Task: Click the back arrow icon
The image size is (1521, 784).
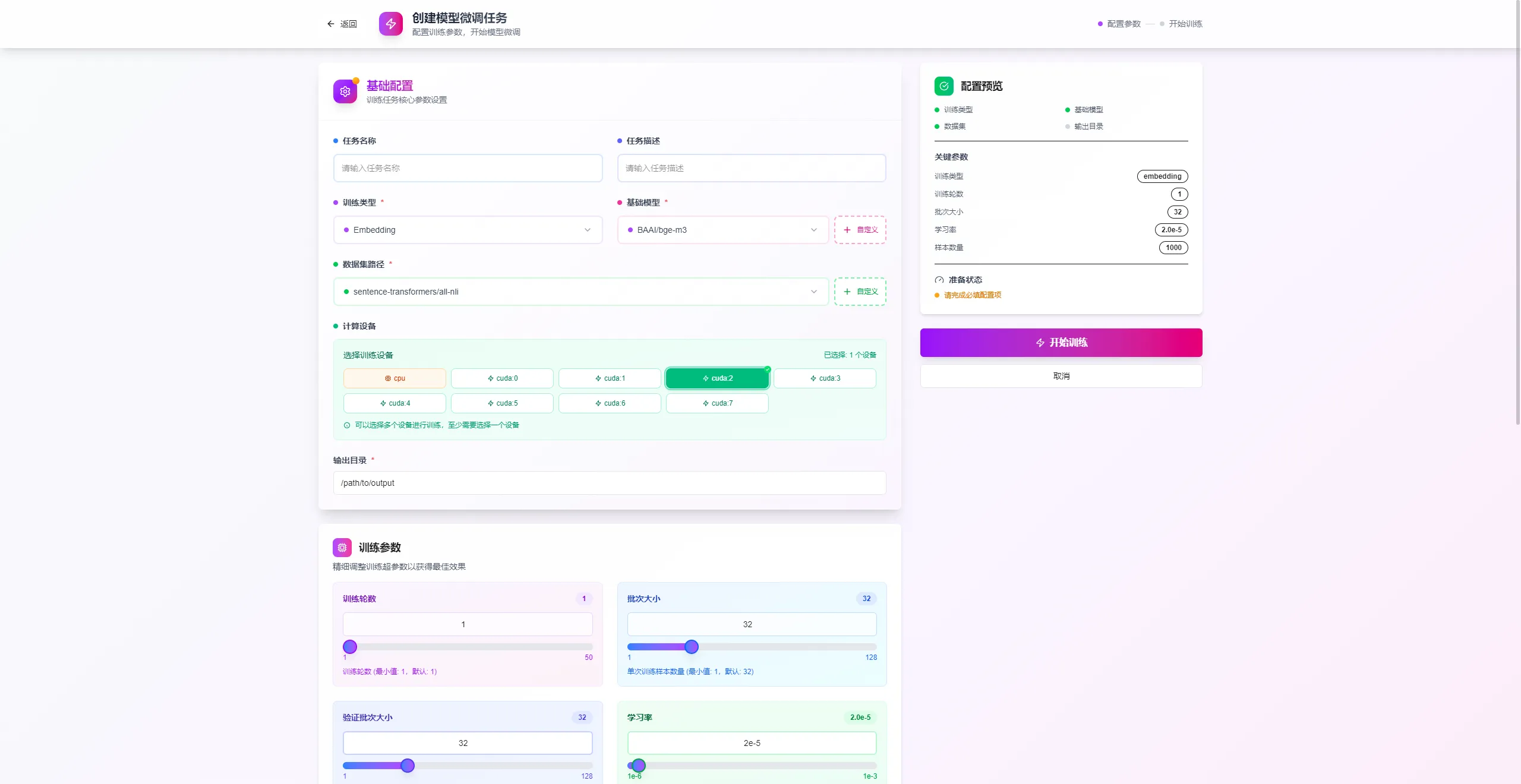Action: pyautogui.click(x=331, y=24)
